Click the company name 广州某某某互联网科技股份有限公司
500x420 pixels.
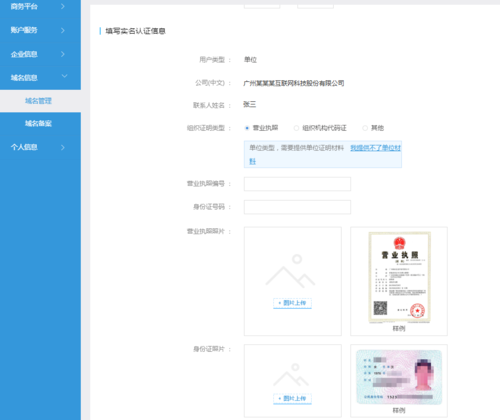(x=294, y=83)
